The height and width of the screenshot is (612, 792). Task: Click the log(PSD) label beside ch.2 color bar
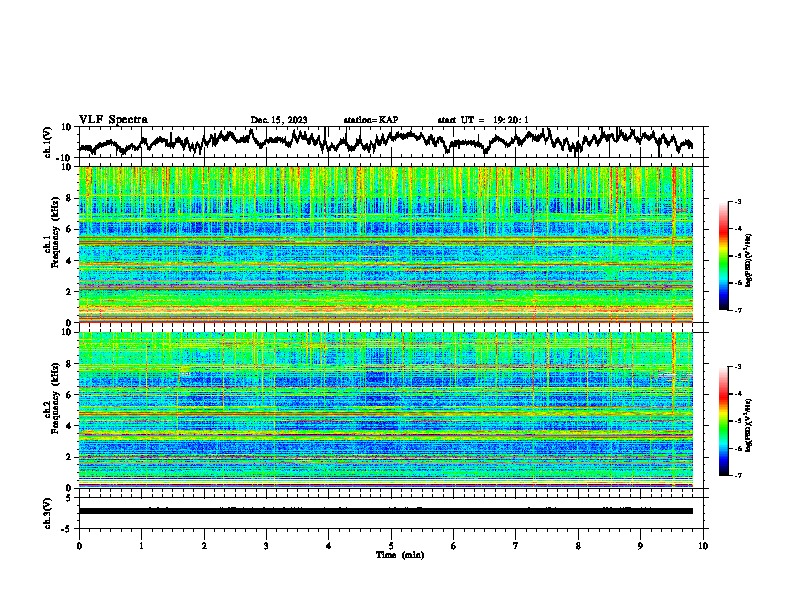(x=749, y=425)
